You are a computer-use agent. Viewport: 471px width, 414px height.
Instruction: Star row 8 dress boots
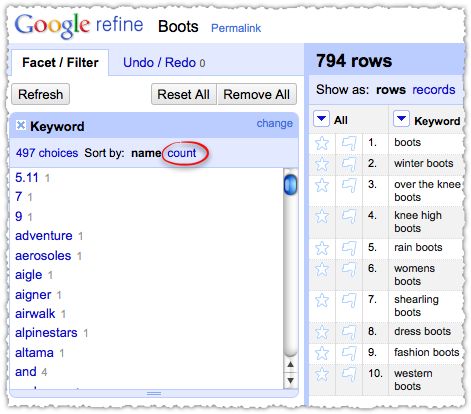click(322, 332)
